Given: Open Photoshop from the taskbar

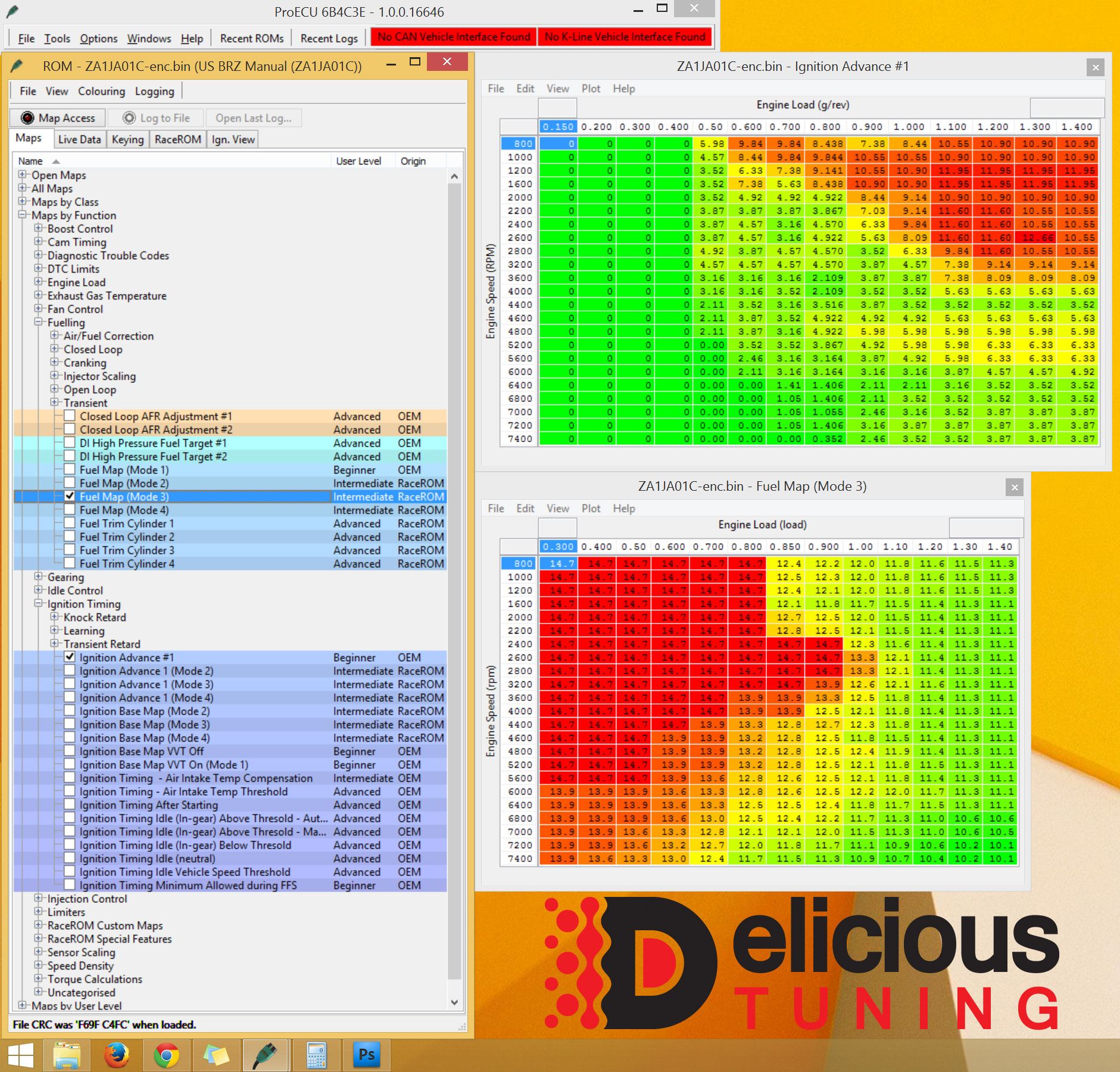Looking at the screenshot, I should (x=366, y=1055).
